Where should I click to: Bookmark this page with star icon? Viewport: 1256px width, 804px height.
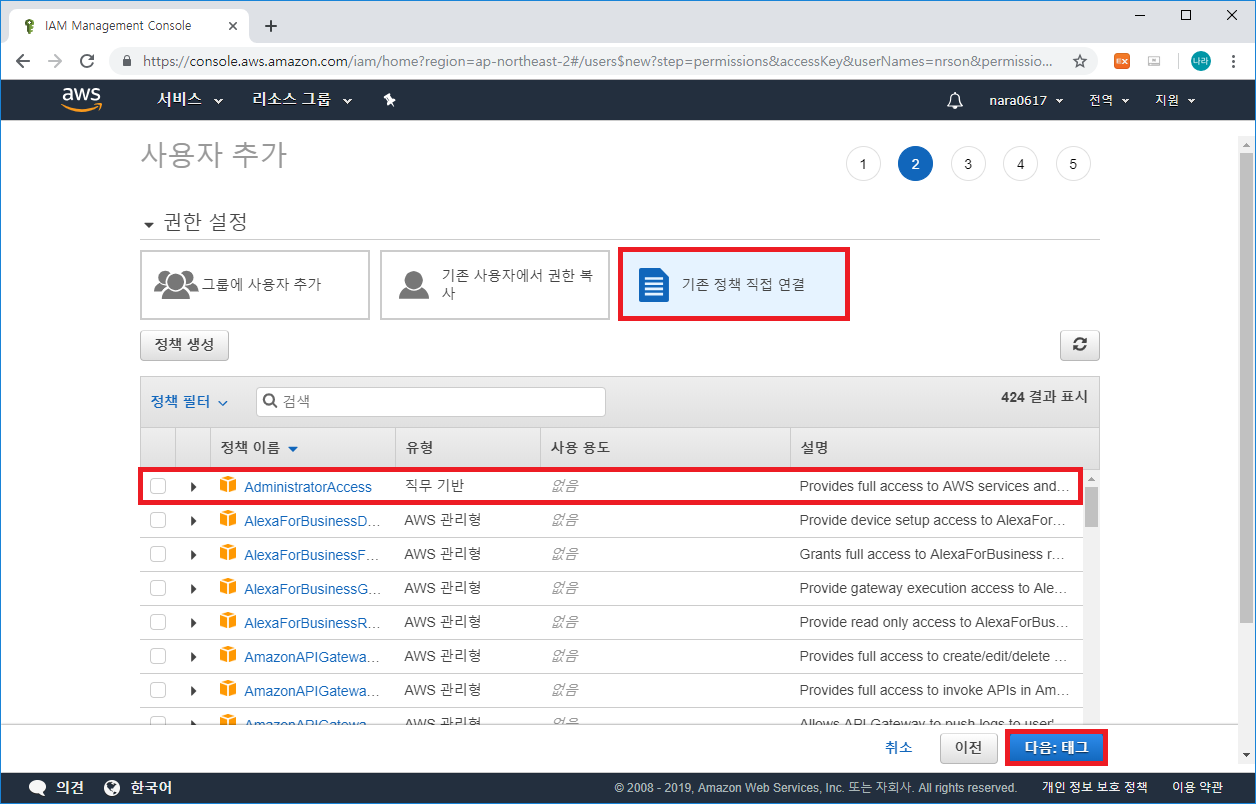coord(1080,61)
